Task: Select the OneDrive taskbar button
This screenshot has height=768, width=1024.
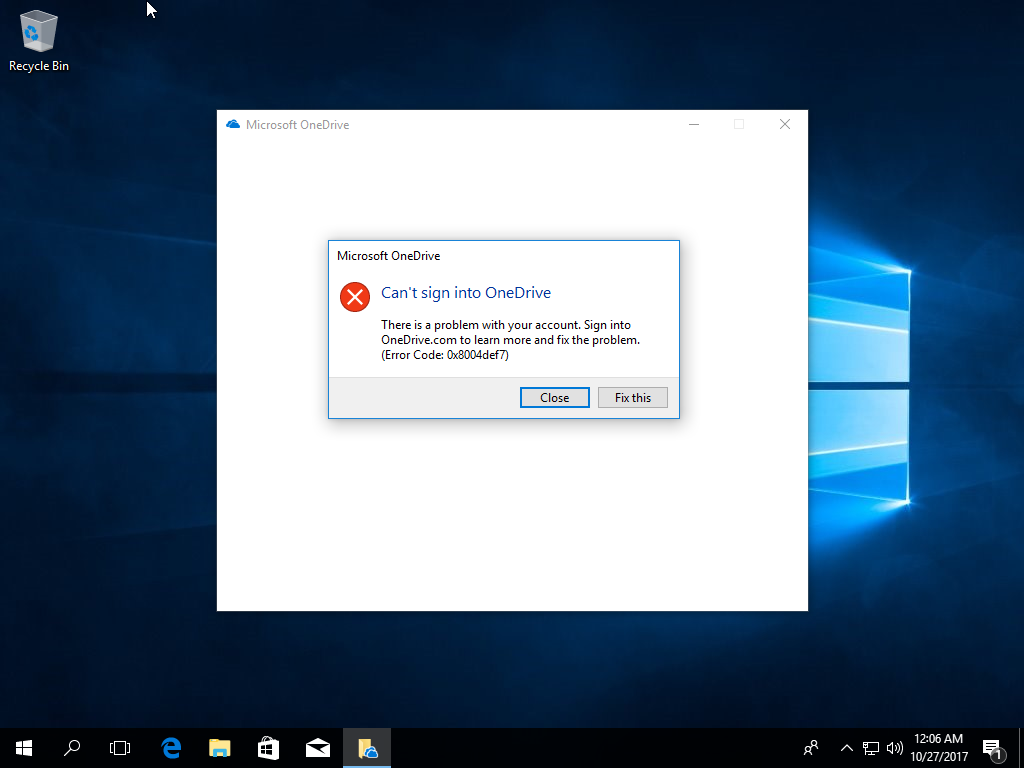Action: tap(367, 748)
